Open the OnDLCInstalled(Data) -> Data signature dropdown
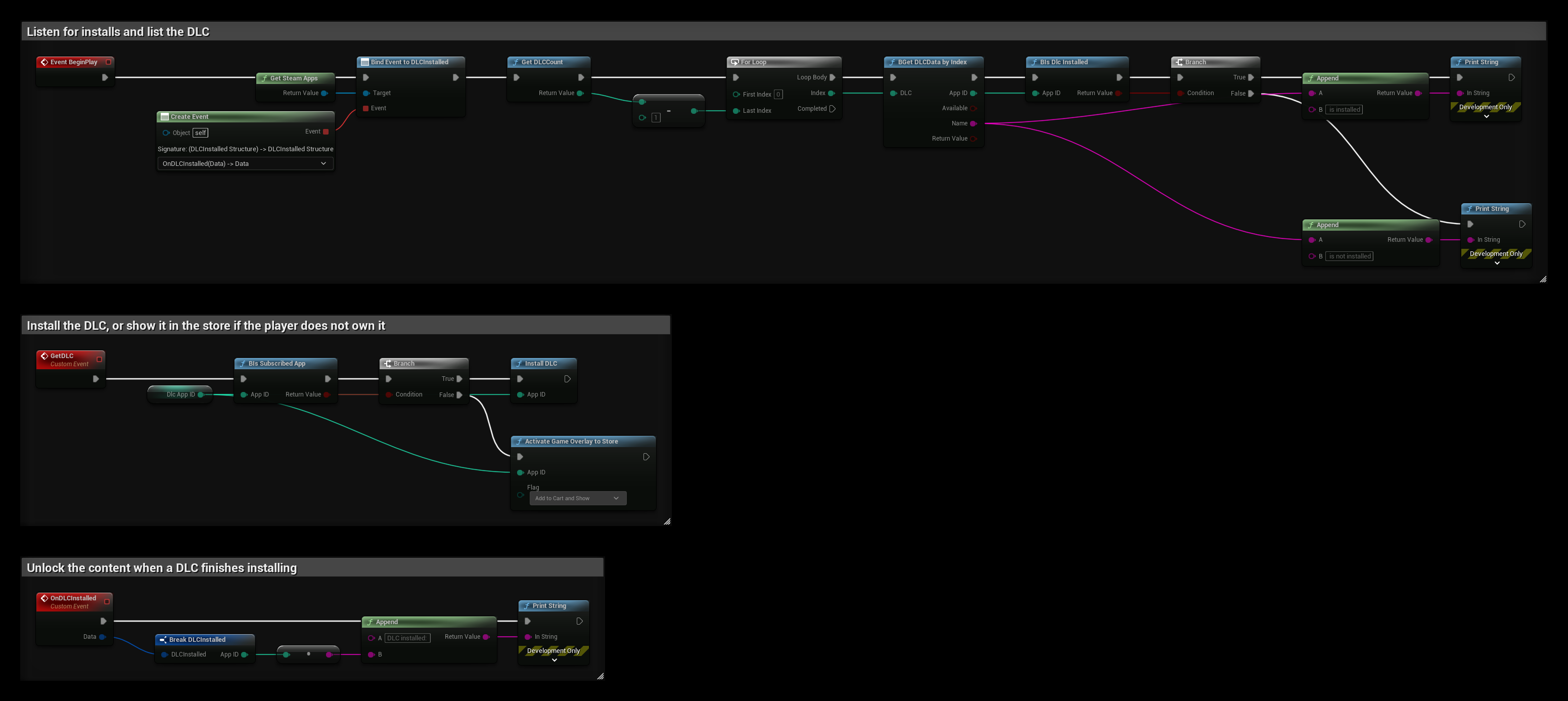The height and width of the screenshot is (701, 1568). (245, 163)
